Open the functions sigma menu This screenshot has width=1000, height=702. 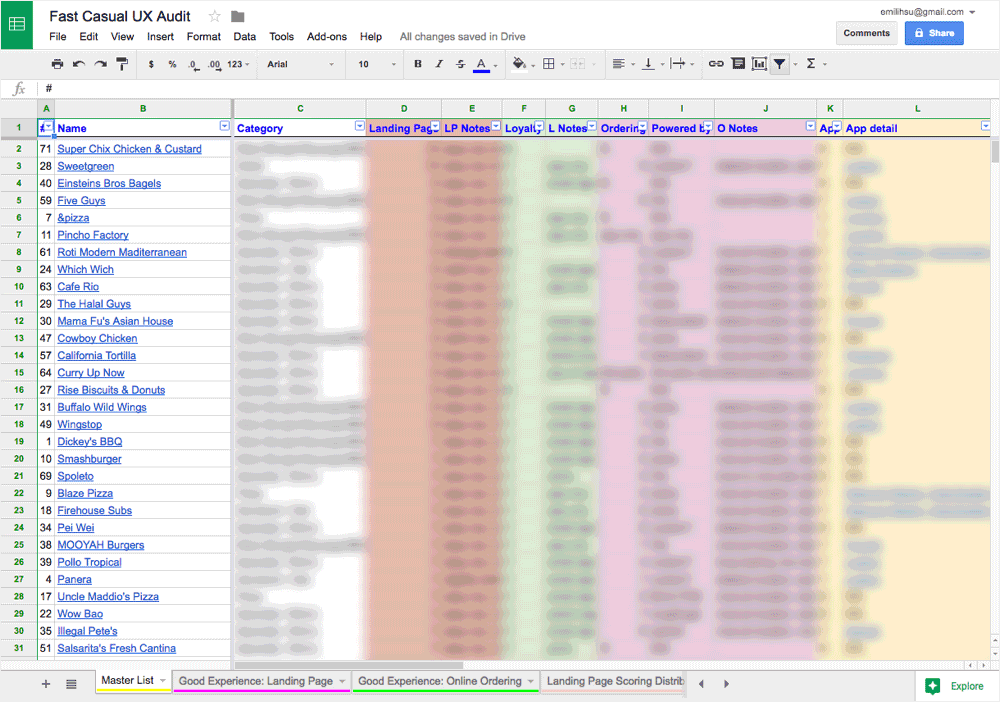(x=811, y=64)
